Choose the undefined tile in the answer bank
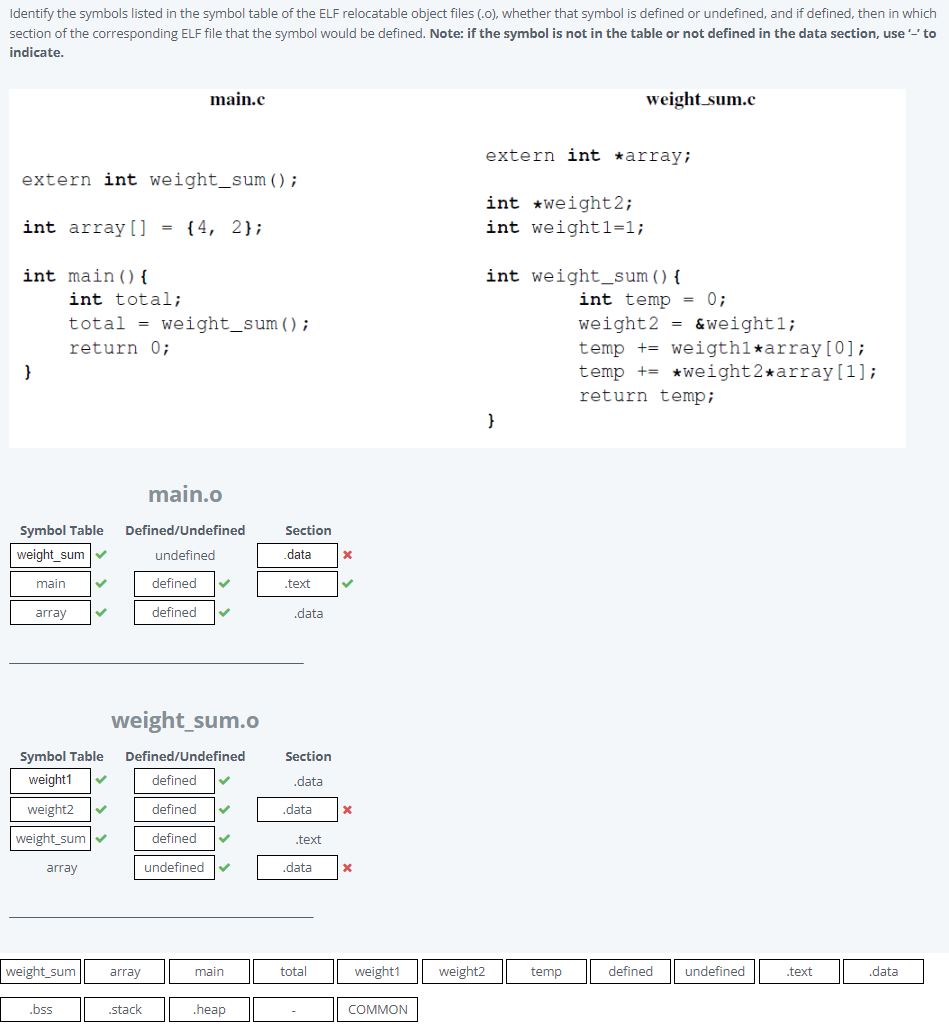Viewport: 949px width, 1026px height. (x=714, y=972)
